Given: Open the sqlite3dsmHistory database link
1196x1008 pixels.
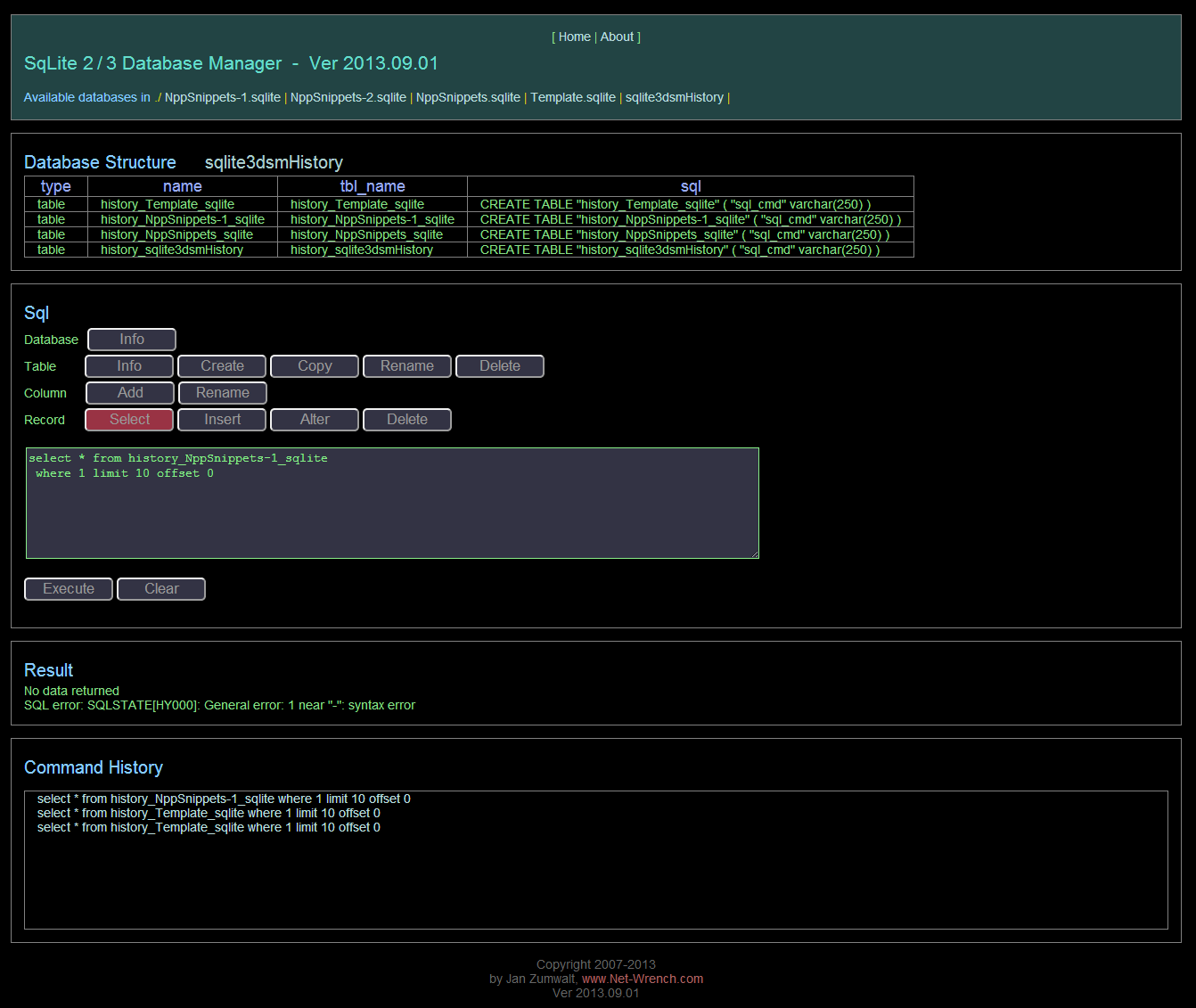Looking at the screenshot, I should tap(674, 97).
